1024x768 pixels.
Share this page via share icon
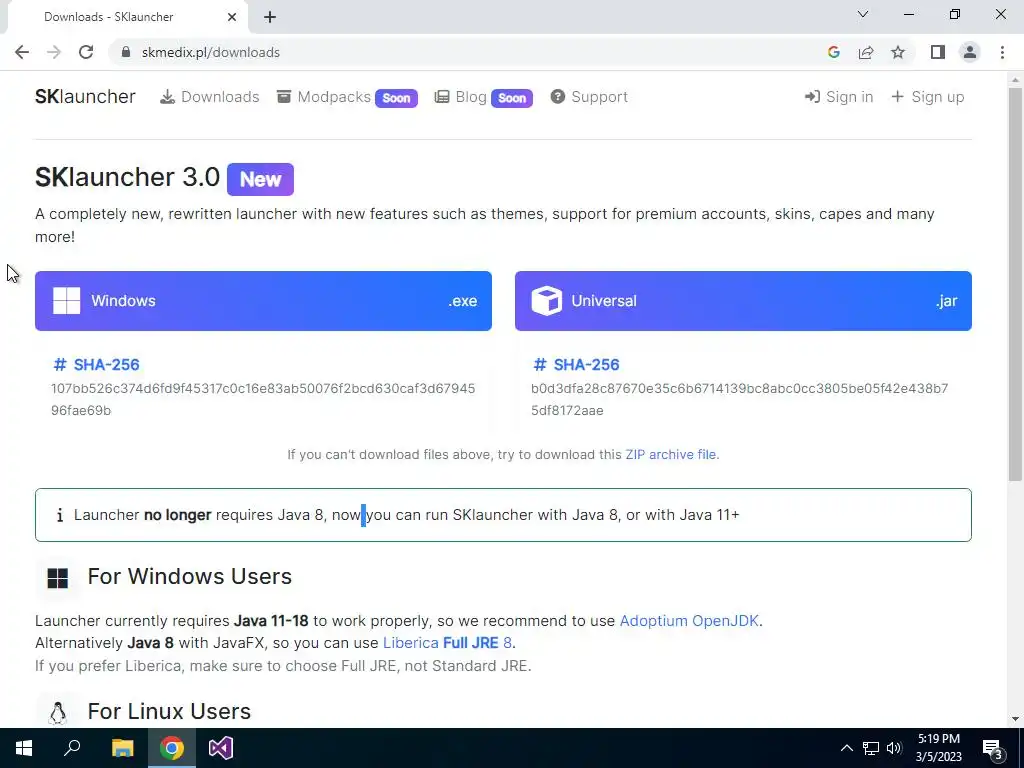pyautogui.click(x=866, y=52)
